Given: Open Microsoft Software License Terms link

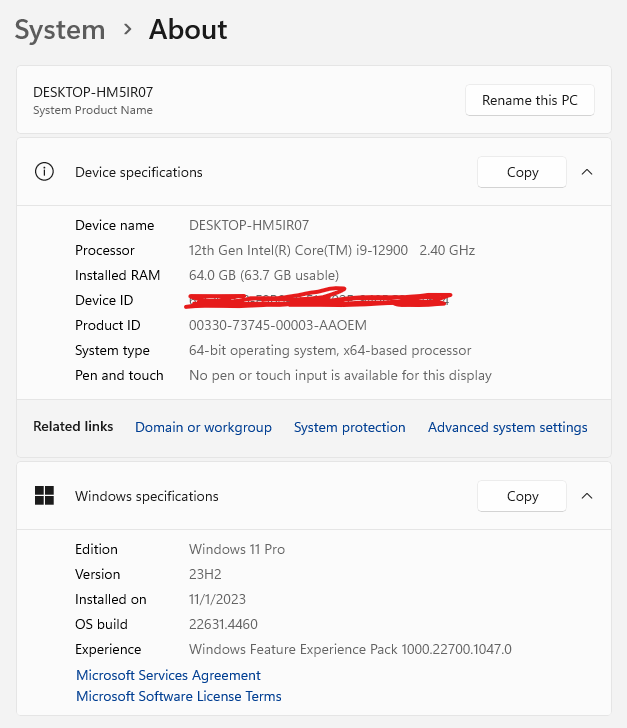Looking at the screenshot, I should pos(179,696).
